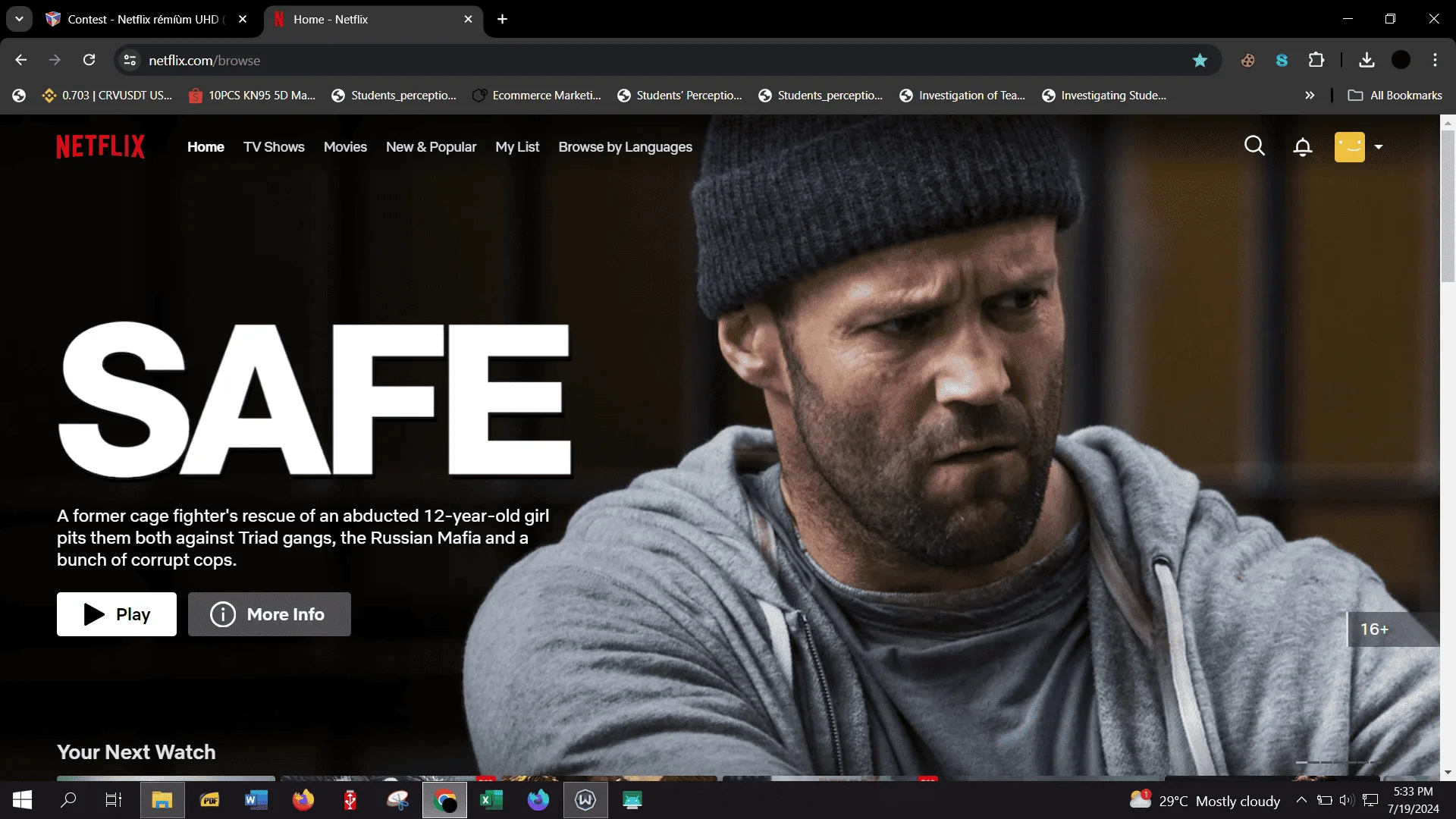The width and height of the screenshot is (1456, 819).
Task: Click the Netflix logo
Action: click(100, 146)
